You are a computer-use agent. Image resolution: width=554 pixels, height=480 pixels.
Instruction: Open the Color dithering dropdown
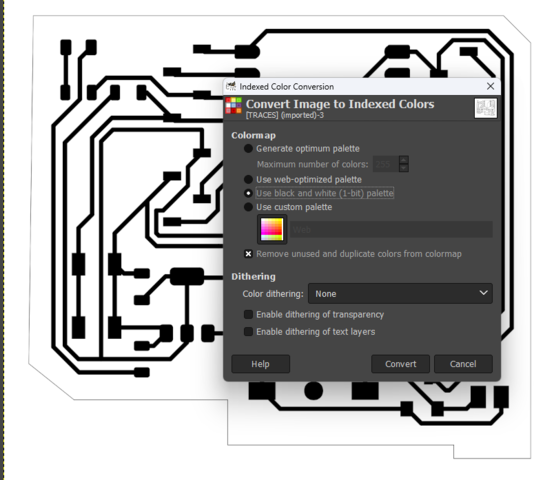[x=400, y=294]
